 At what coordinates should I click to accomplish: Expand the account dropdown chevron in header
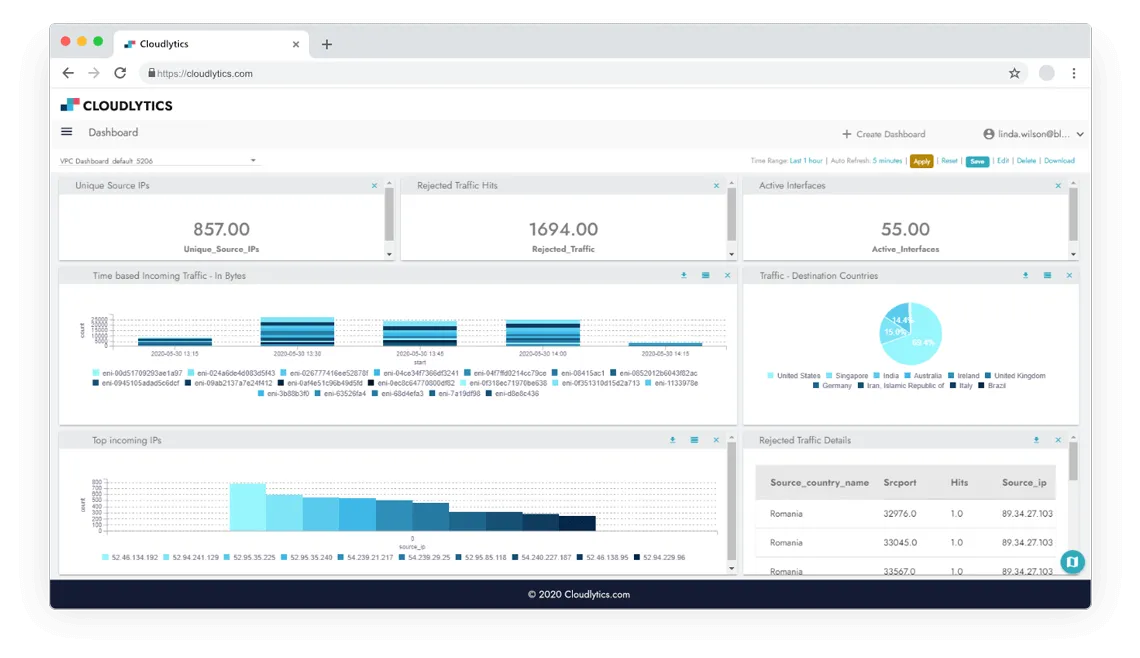pyautogui.click(x=1079, y=133)
